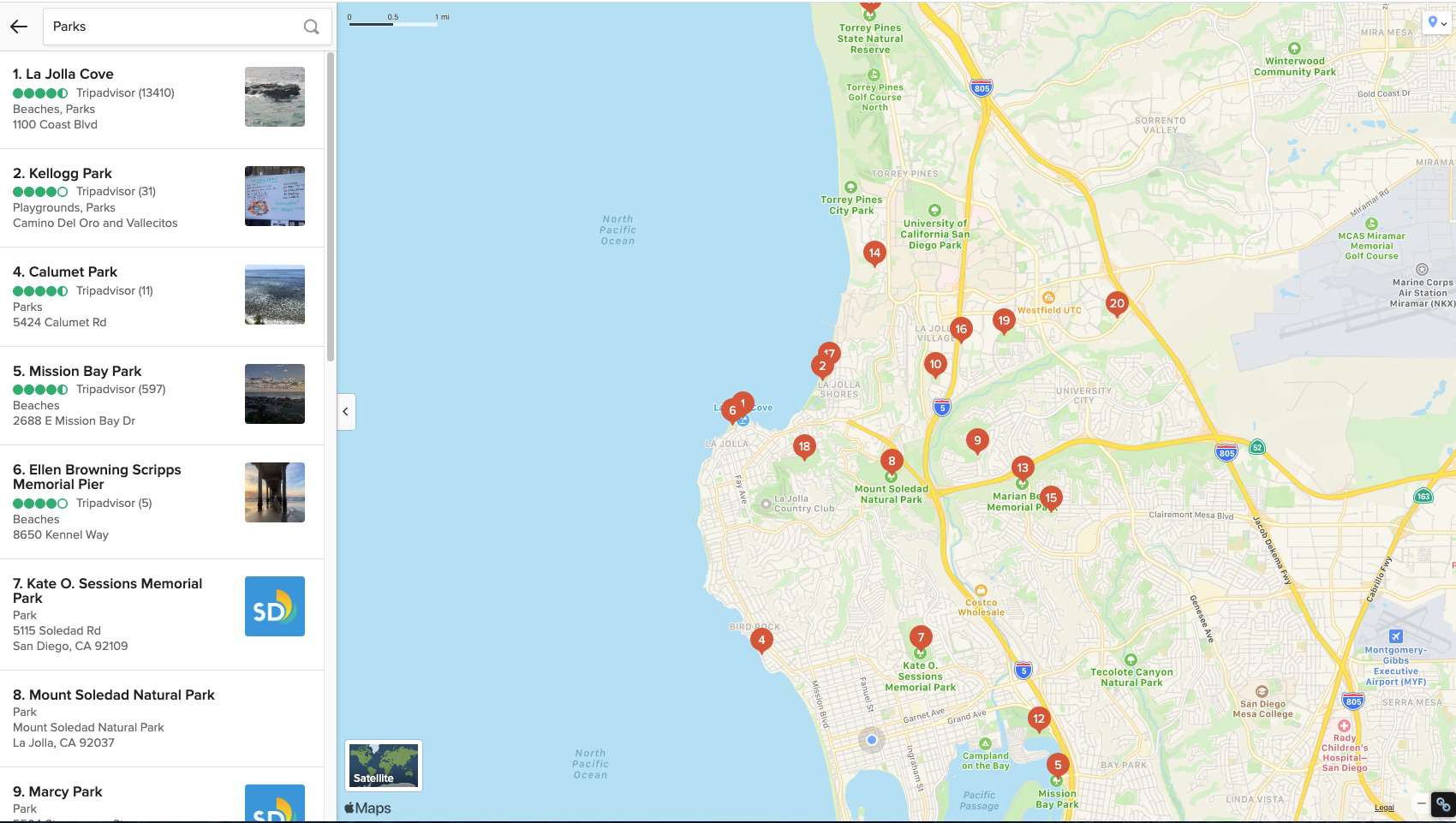Screen dimensions: 1456x823
Task: Click the Kellogg Park photo thumbnail
Action: click(275, 196)
